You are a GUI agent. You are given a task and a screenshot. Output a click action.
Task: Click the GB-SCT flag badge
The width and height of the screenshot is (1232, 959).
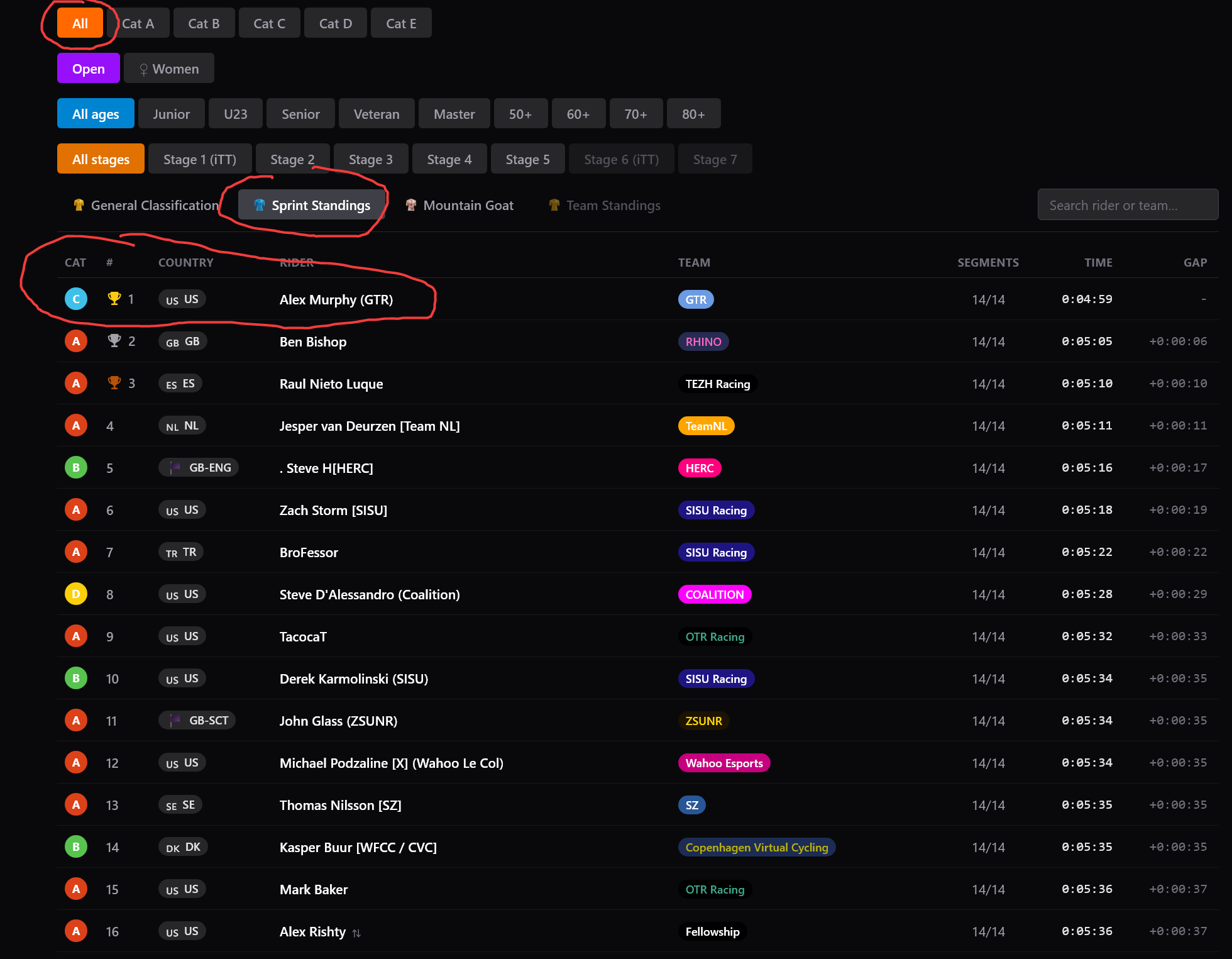click(197, 721)
